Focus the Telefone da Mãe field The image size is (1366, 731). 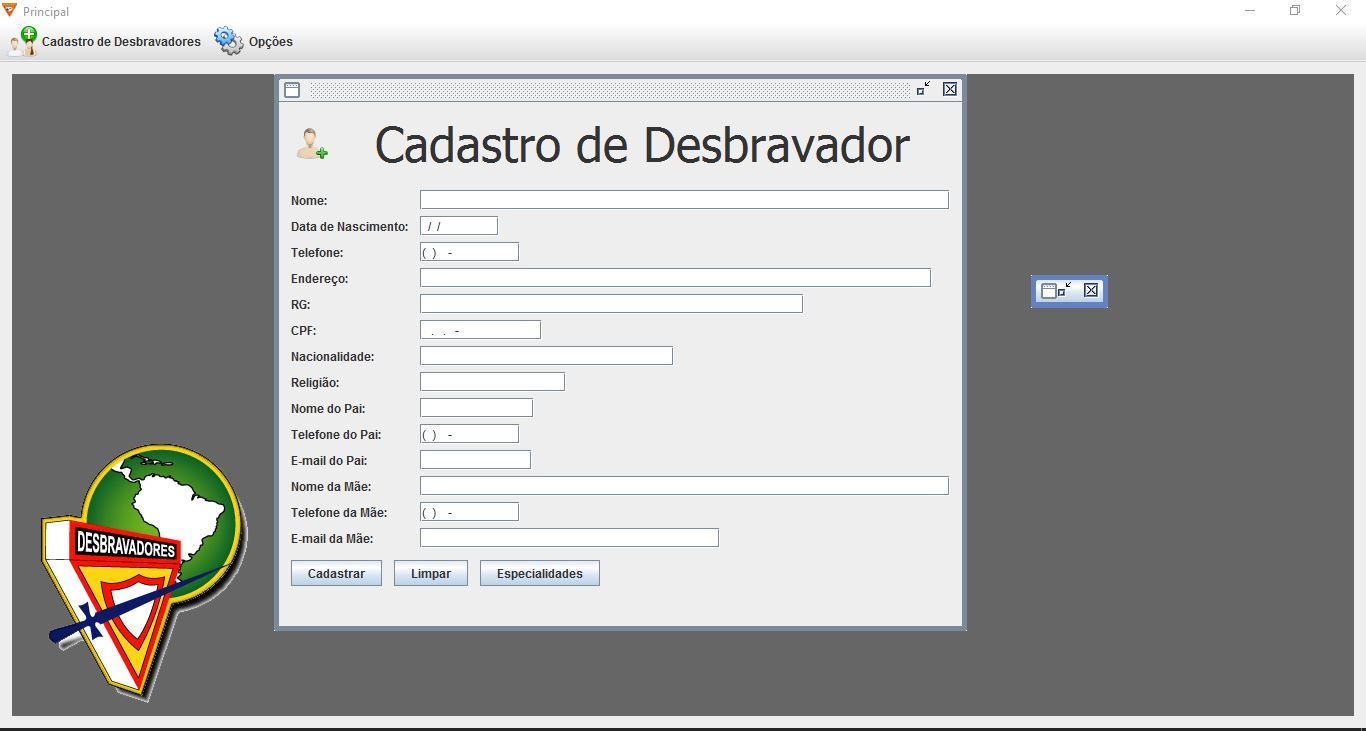coord(469,512)
